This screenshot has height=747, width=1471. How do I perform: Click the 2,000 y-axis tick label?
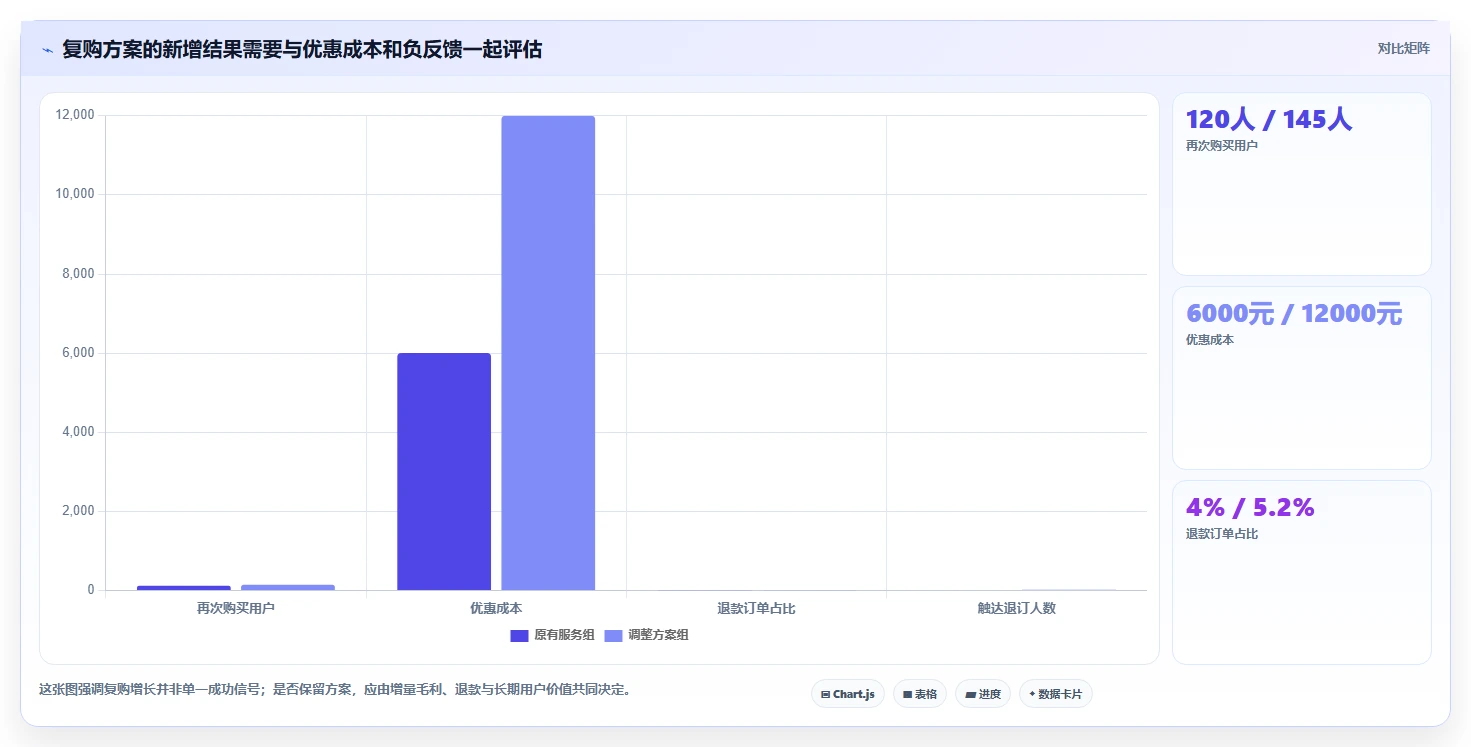(79, 511)
